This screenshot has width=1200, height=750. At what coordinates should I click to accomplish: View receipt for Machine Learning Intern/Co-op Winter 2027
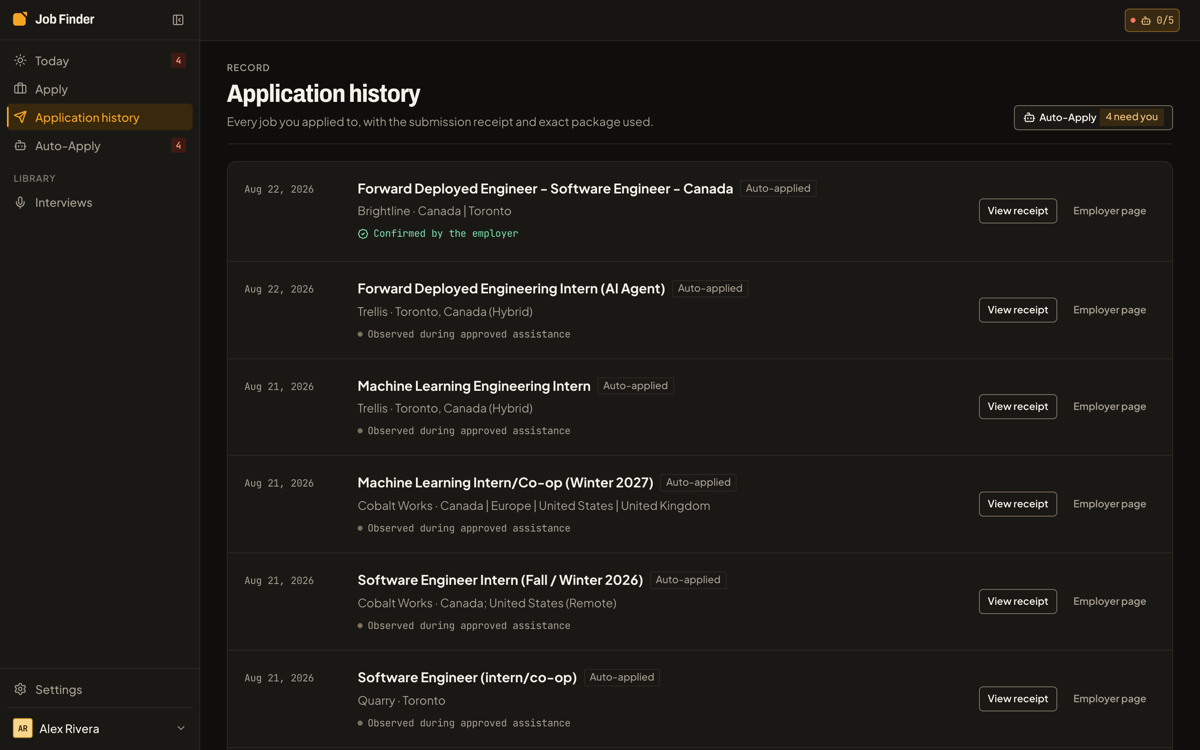click(1018, 504)
